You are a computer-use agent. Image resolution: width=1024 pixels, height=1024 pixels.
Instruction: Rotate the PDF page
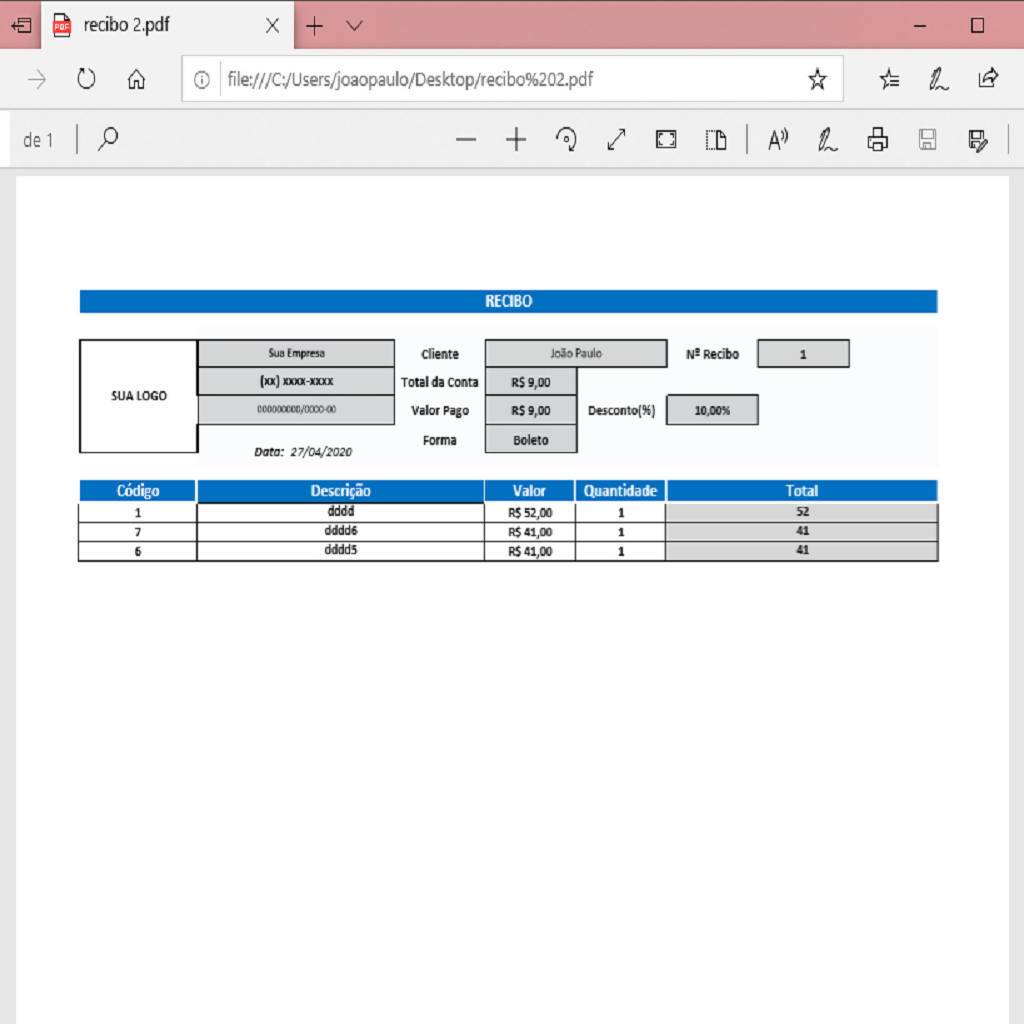click(x=566, y=140)
